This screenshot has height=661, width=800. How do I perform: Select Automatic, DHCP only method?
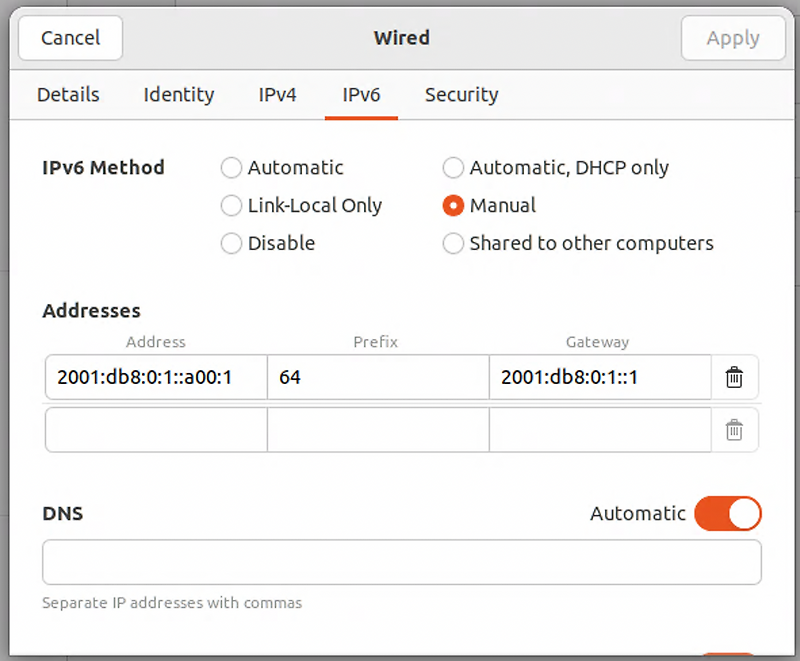pos(453,168)
